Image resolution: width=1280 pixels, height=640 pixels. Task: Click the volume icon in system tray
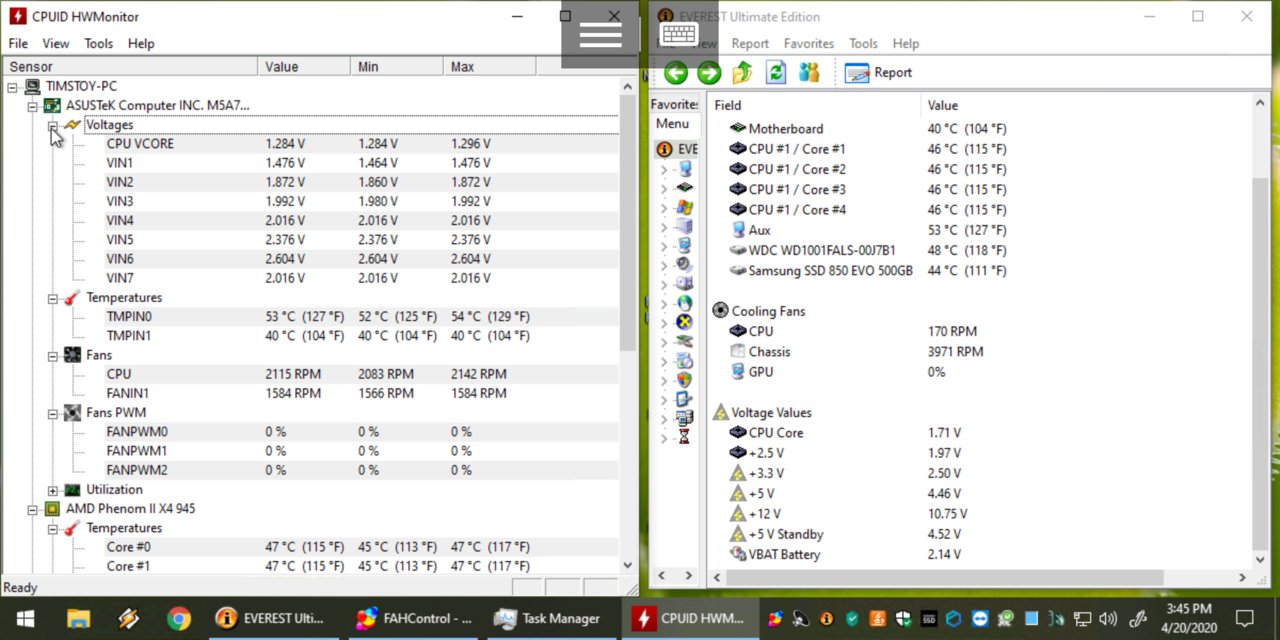[1108, 618]
